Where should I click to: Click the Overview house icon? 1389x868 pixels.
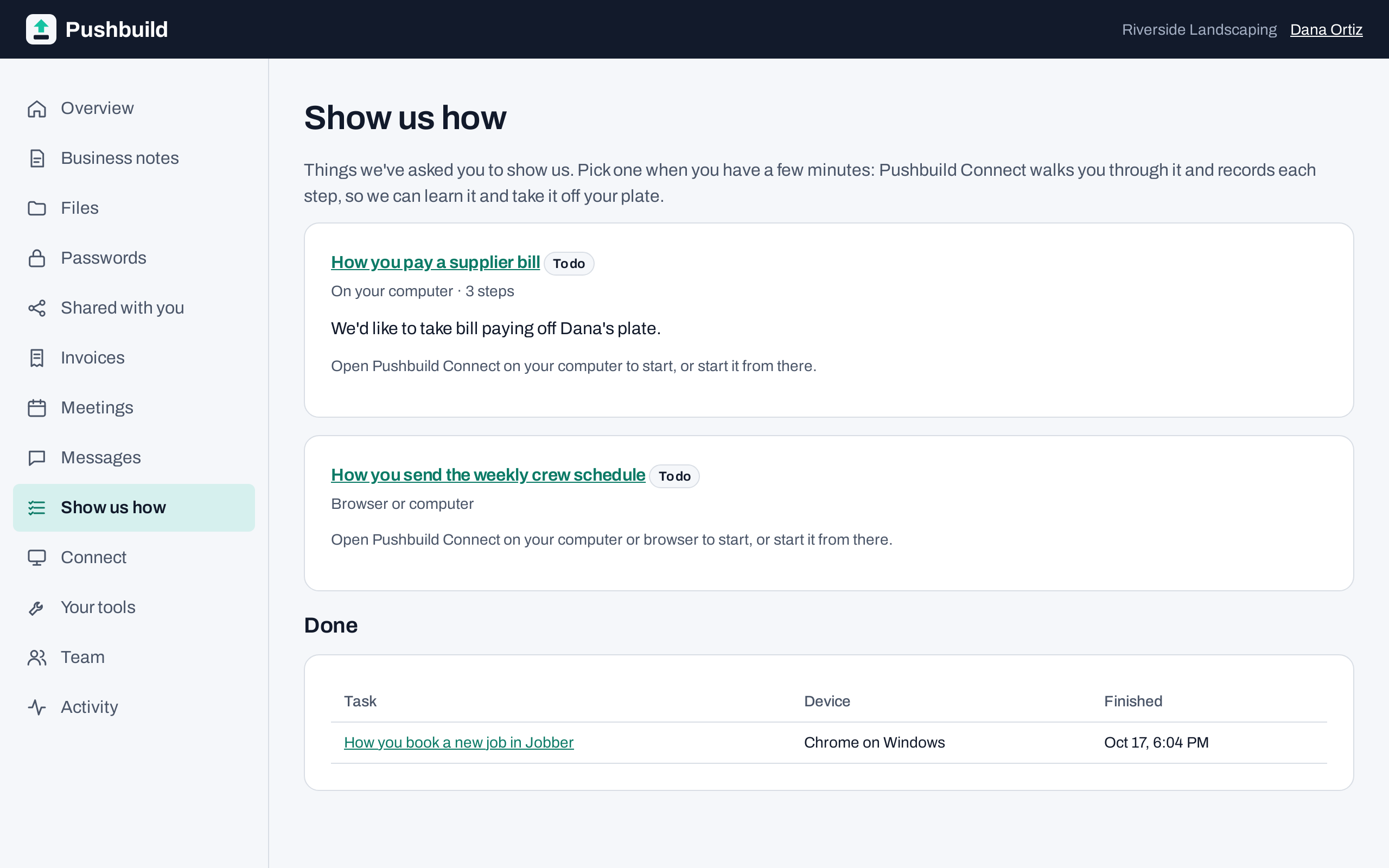[x=37, y=108]
